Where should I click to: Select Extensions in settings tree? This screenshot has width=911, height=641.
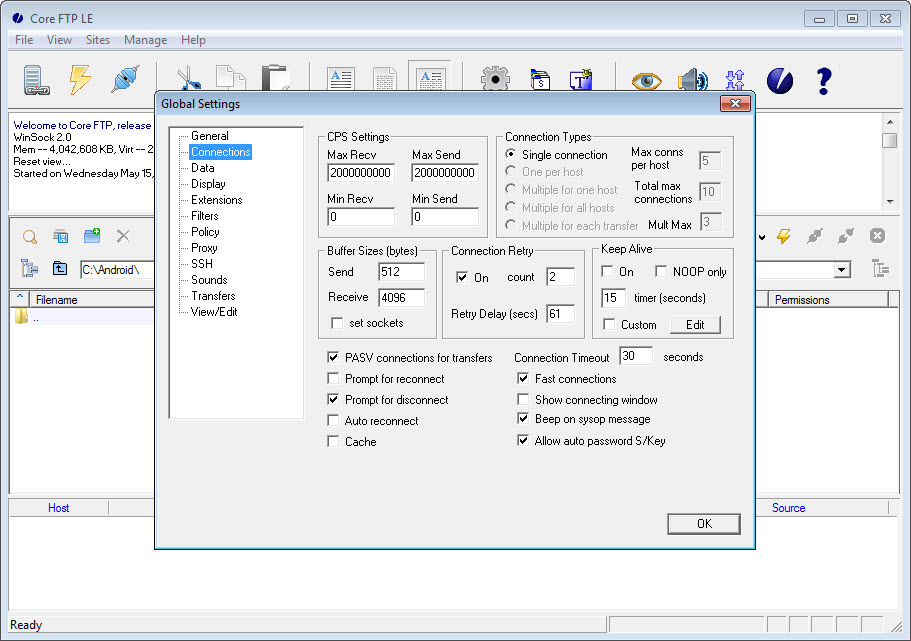(x=217, y=200)
